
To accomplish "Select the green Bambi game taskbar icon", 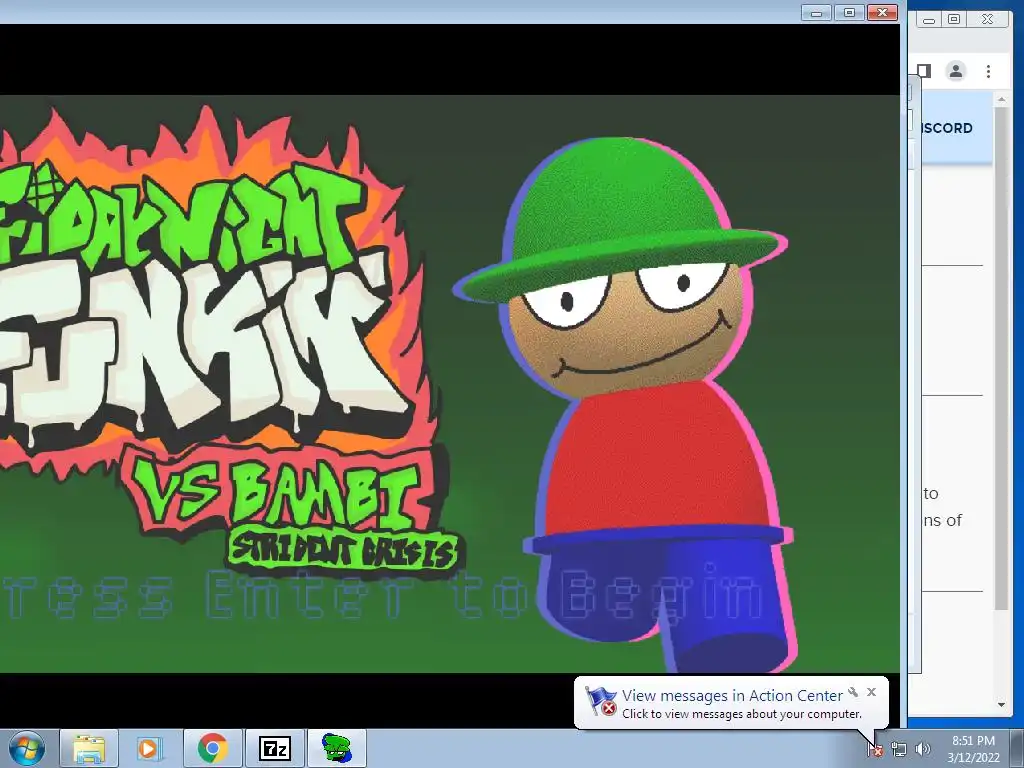I will tap(337, 748).
